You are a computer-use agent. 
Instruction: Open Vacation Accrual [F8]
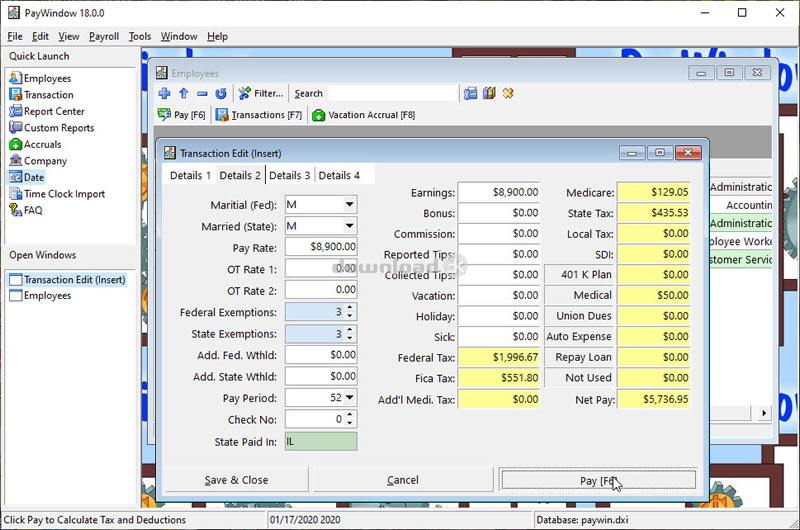coord(363,115)
